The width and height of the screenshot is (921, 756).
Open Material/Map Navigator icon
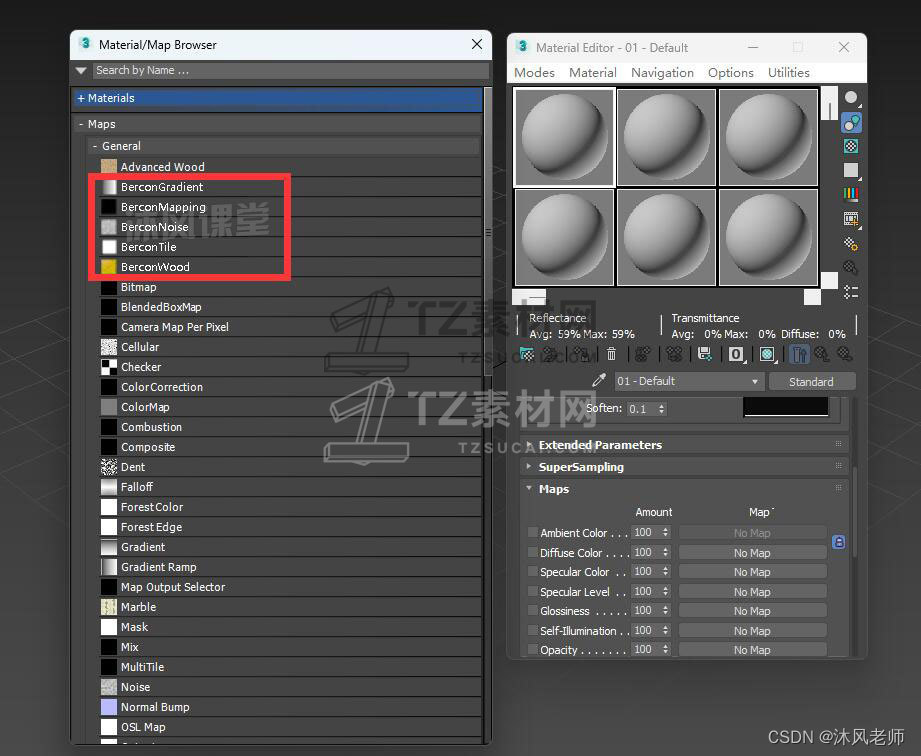tap(851, 291)
